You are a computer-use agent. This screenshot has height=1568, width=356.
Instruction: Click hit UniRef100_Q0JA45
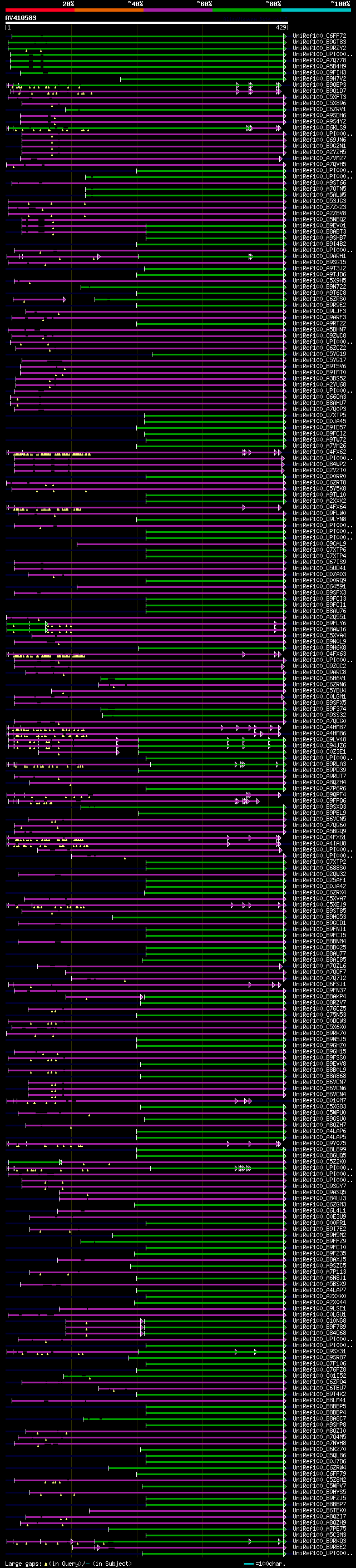(319, 421)
